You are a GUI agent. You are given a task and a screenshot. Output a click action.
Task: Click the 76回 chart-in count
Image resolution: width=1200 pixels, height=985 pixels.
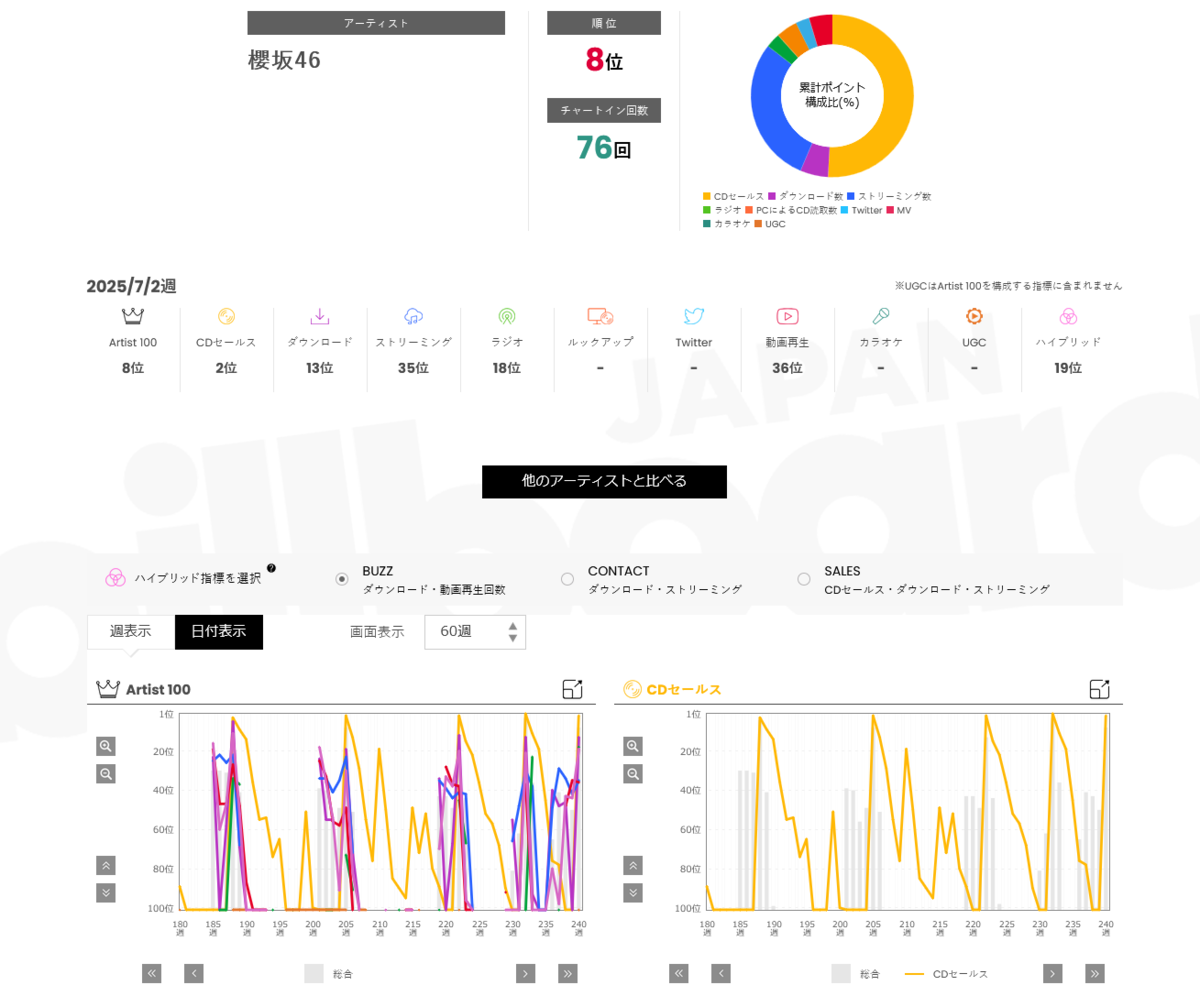coord(604,148)
